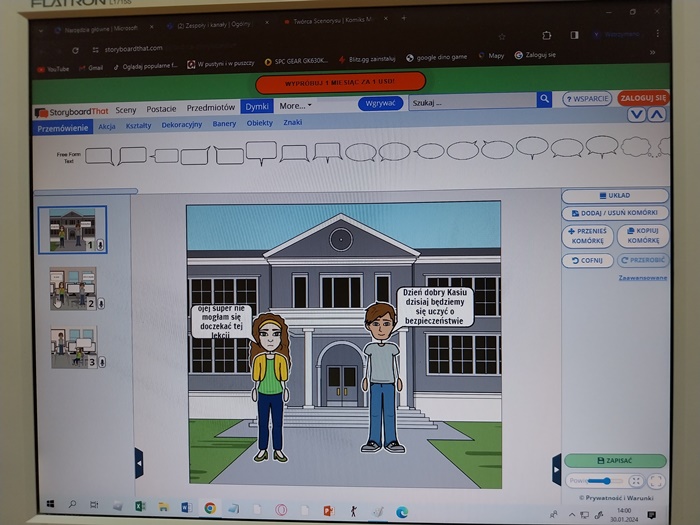Click DODAJ / USUŃ KOMÓRKI button
This screenshot has width=700, height=525.
click(615, 213)
